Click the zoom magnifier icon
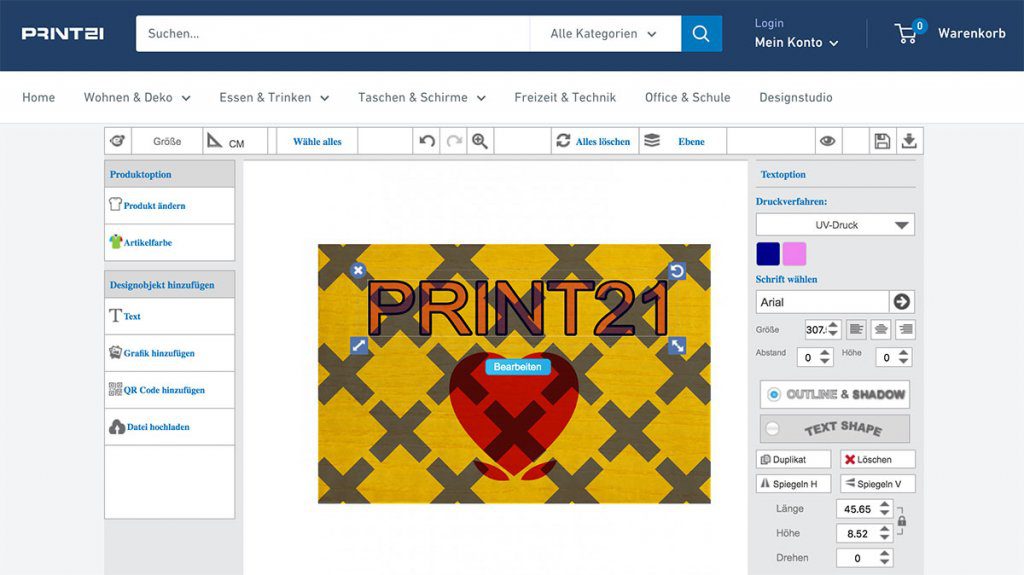1024x575 pixels. click(480, 141)
